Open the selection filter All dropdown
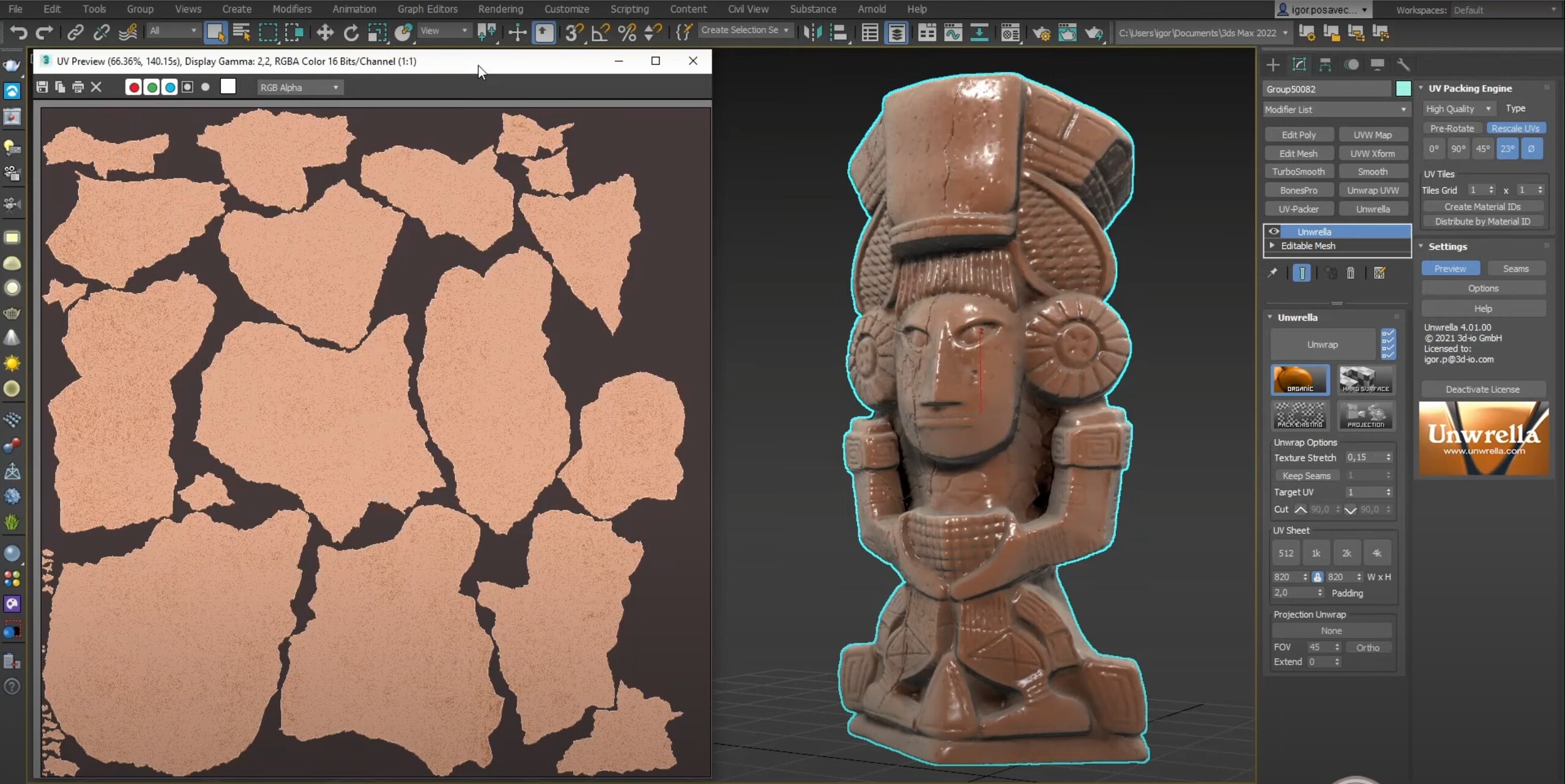 [x=174, y=31]
